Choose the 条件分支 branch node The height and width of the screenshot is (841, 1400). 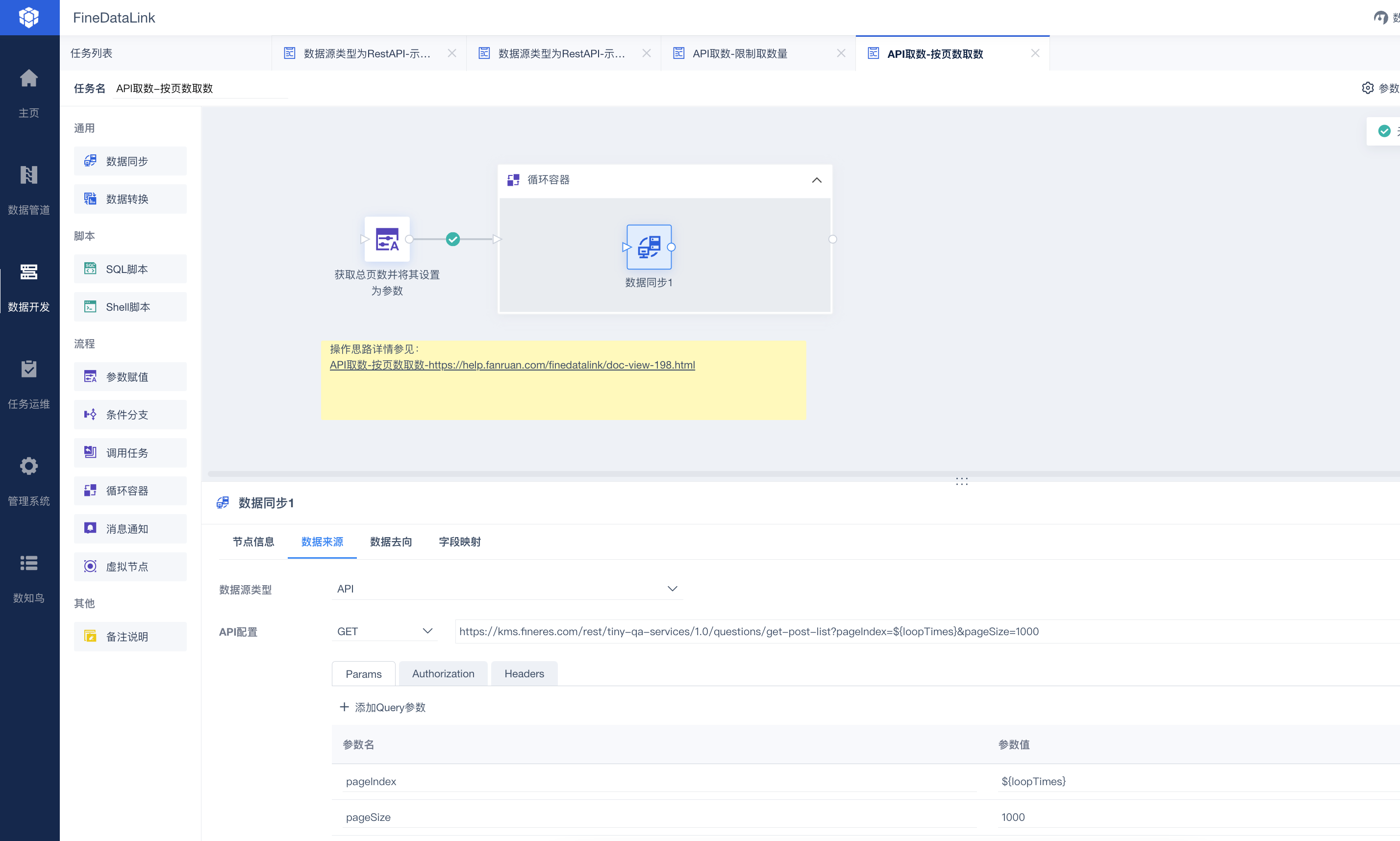point(130,414)
